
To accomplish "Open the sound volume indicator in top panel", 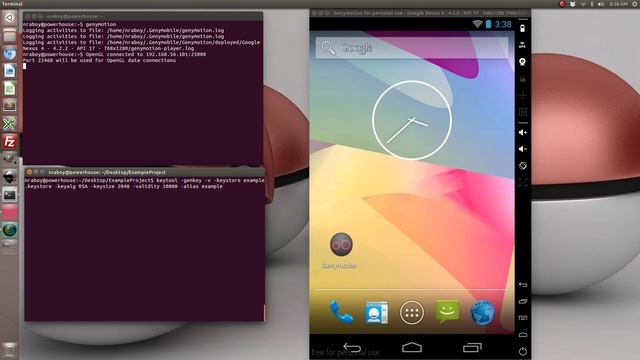I will pos(601,4).
